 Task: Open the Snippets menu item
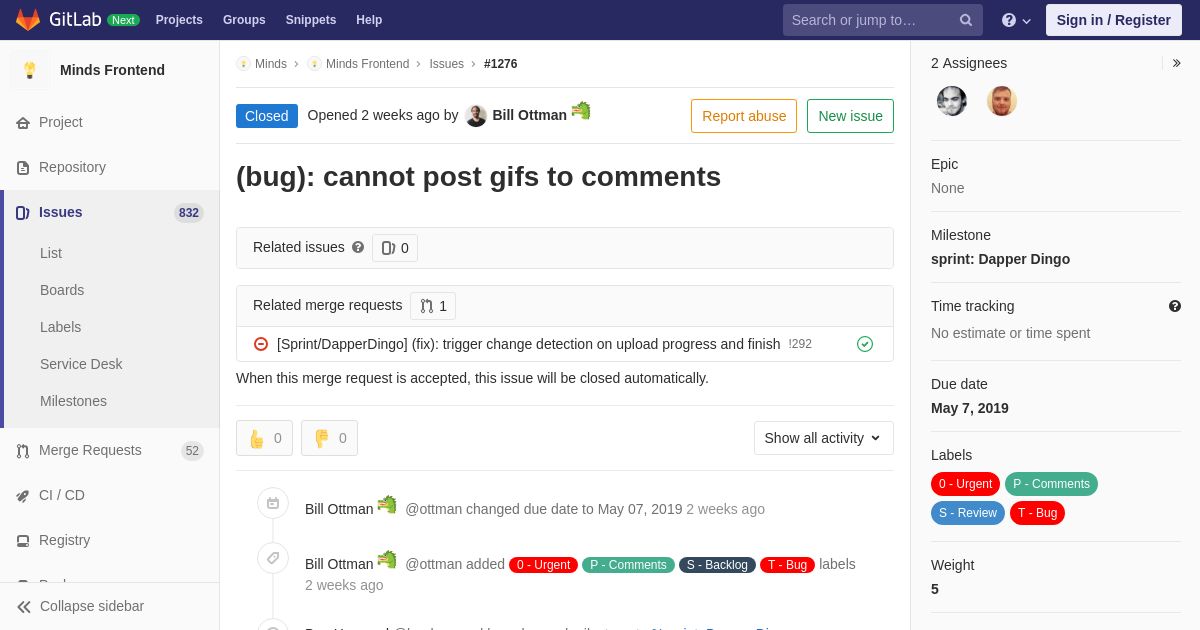click(311, 20)
